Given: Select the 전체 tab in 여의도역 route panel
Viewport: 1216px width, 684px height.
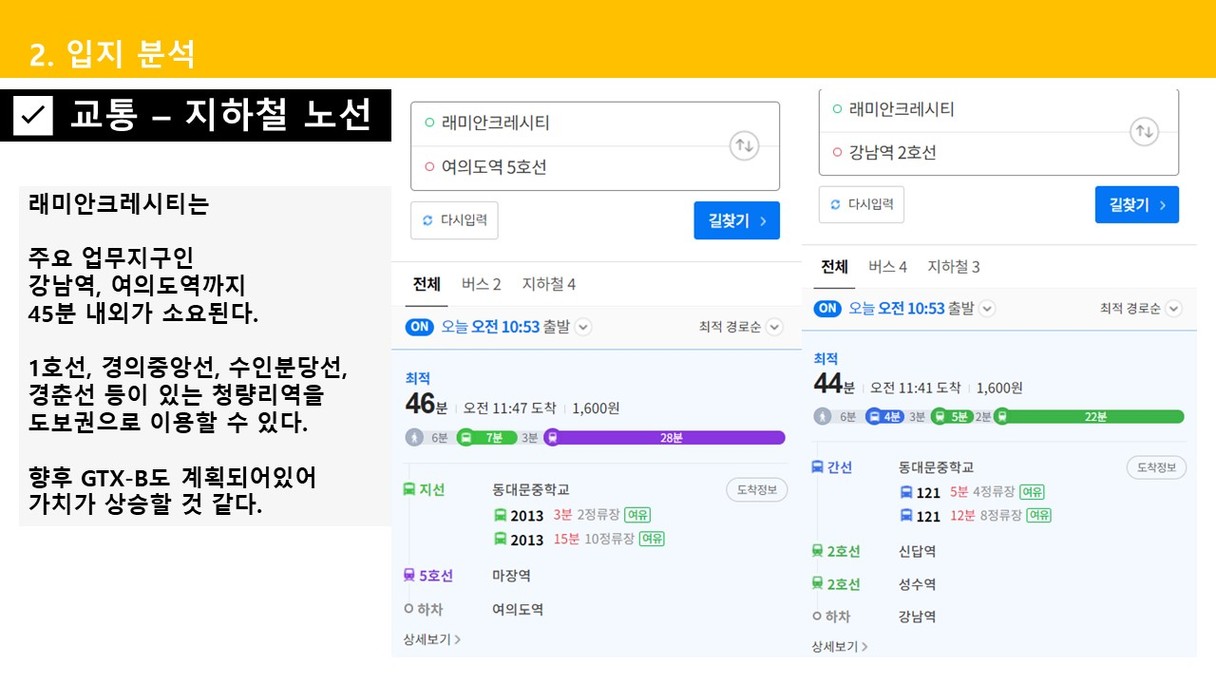Looking at the screenshot, I should (427, 284).
